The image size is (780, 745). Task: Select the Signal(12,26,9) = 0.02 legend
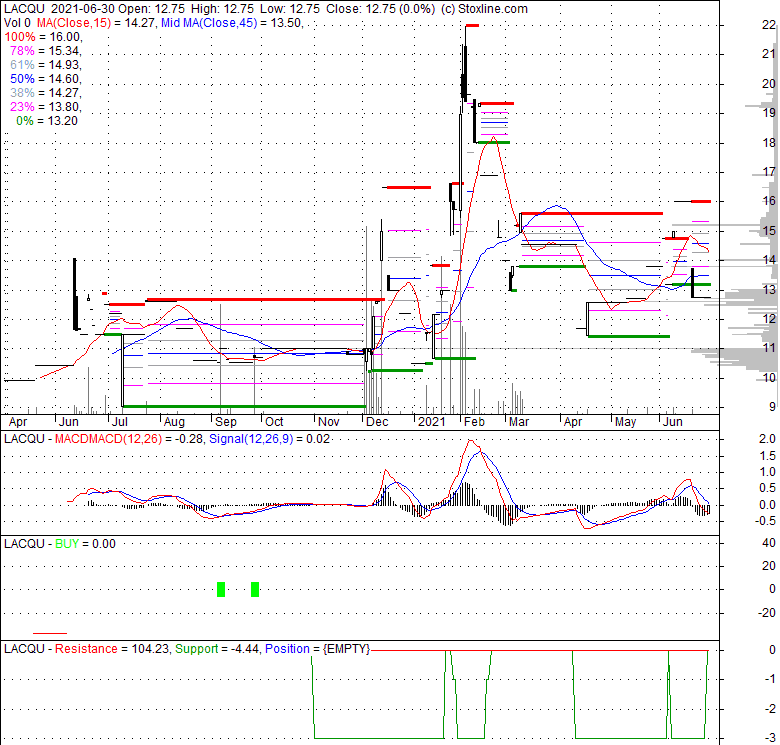pos(269,439)
